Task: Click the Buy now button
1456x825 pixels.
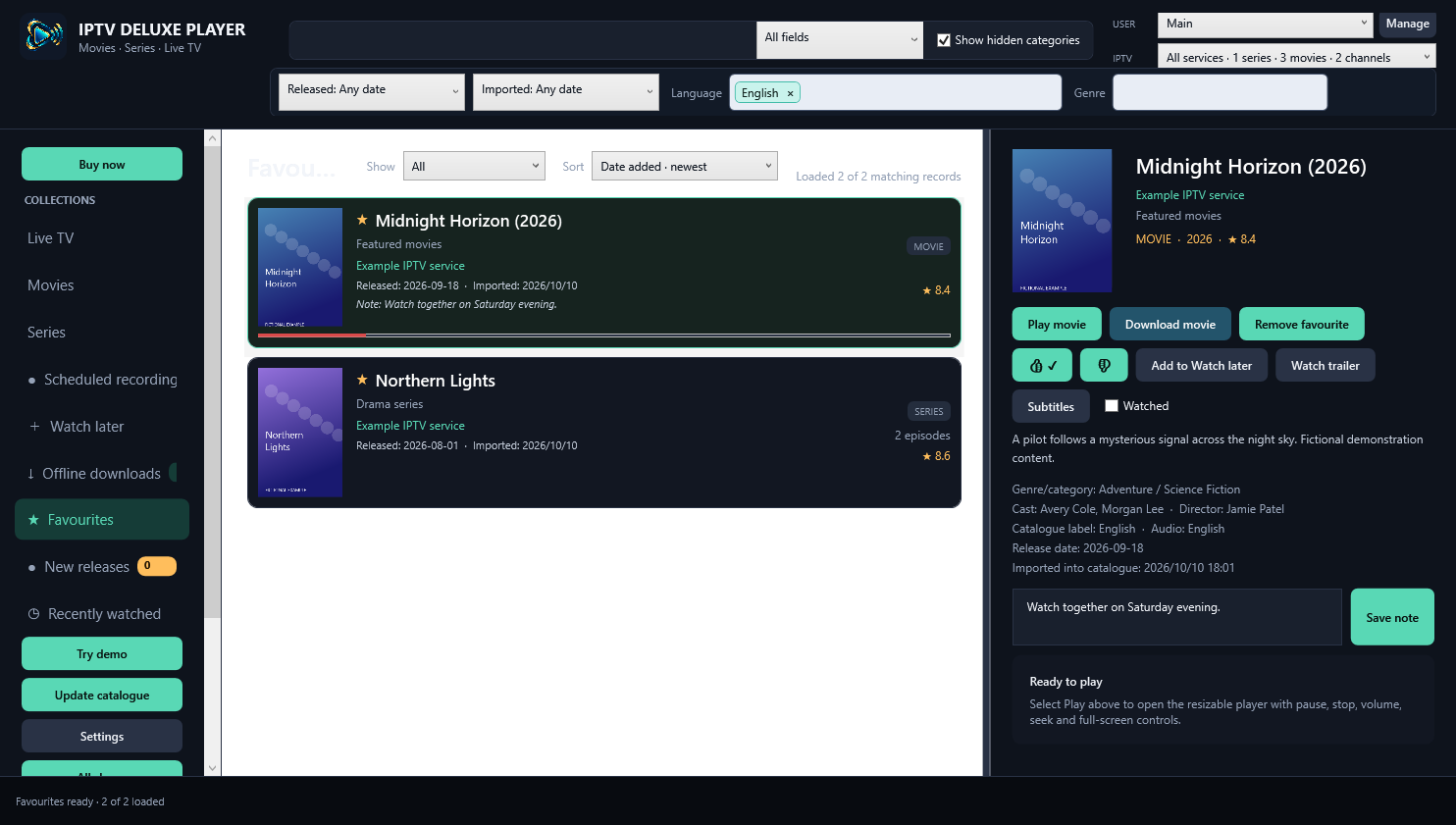Action: 102,164
